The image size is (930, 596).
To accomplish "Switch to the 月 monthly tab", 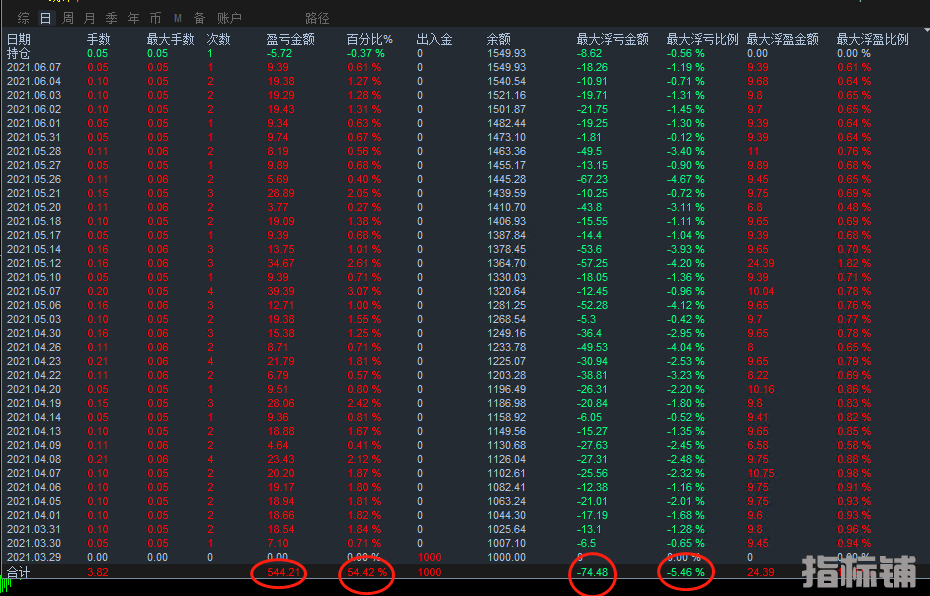I will [90, 18].
